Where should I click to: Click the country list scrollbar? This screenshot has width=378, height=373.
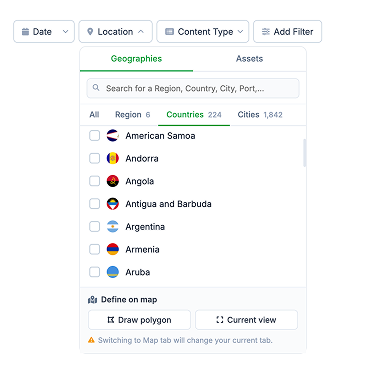tap(304, 153)
